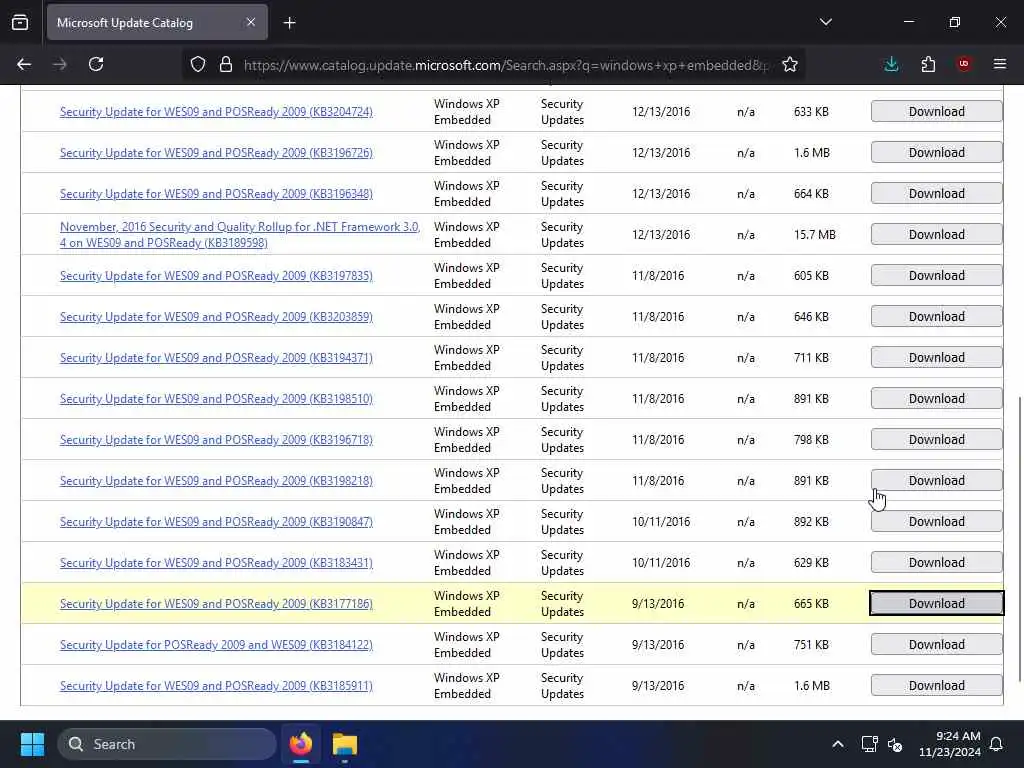This screenshot has height=768, width=1024.
Task: Click the '665 KB' size cell
Action: coord(811,604)
